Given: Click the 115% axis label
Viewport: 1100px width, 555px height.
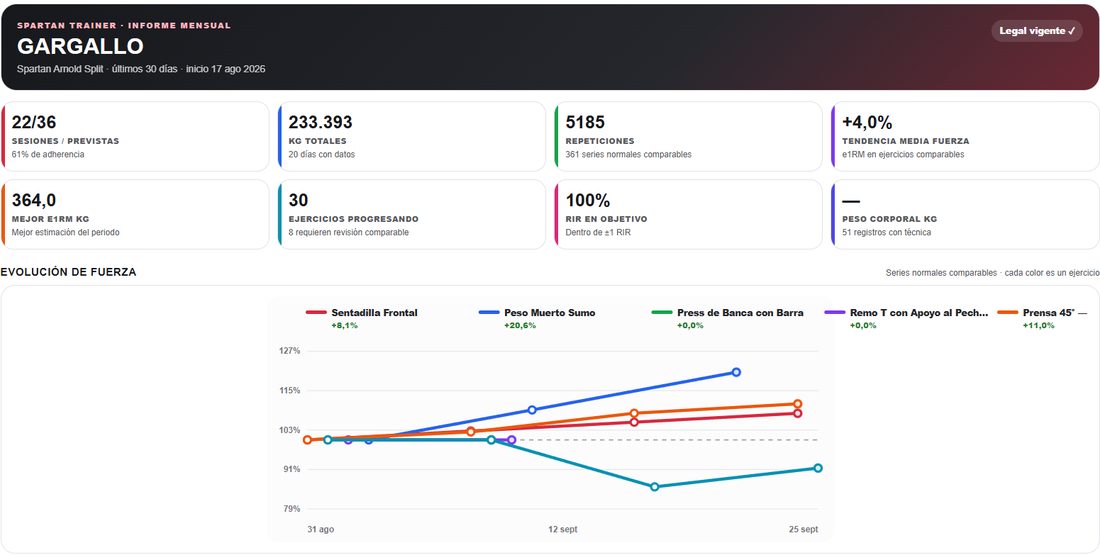Looking at the screenshot, I should pos(290,390).
